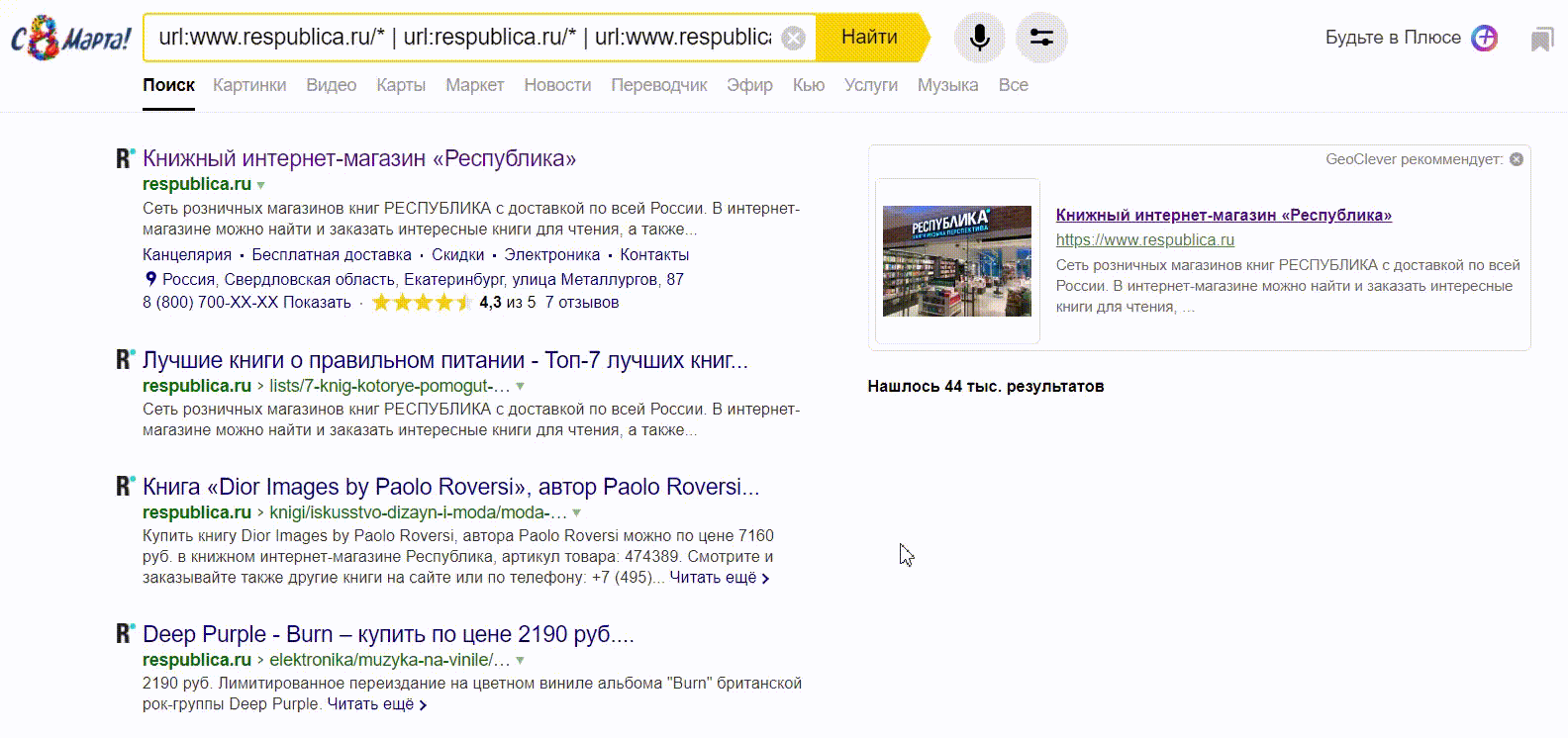Click Будьте в Плюсе link

pos(1393,38)
